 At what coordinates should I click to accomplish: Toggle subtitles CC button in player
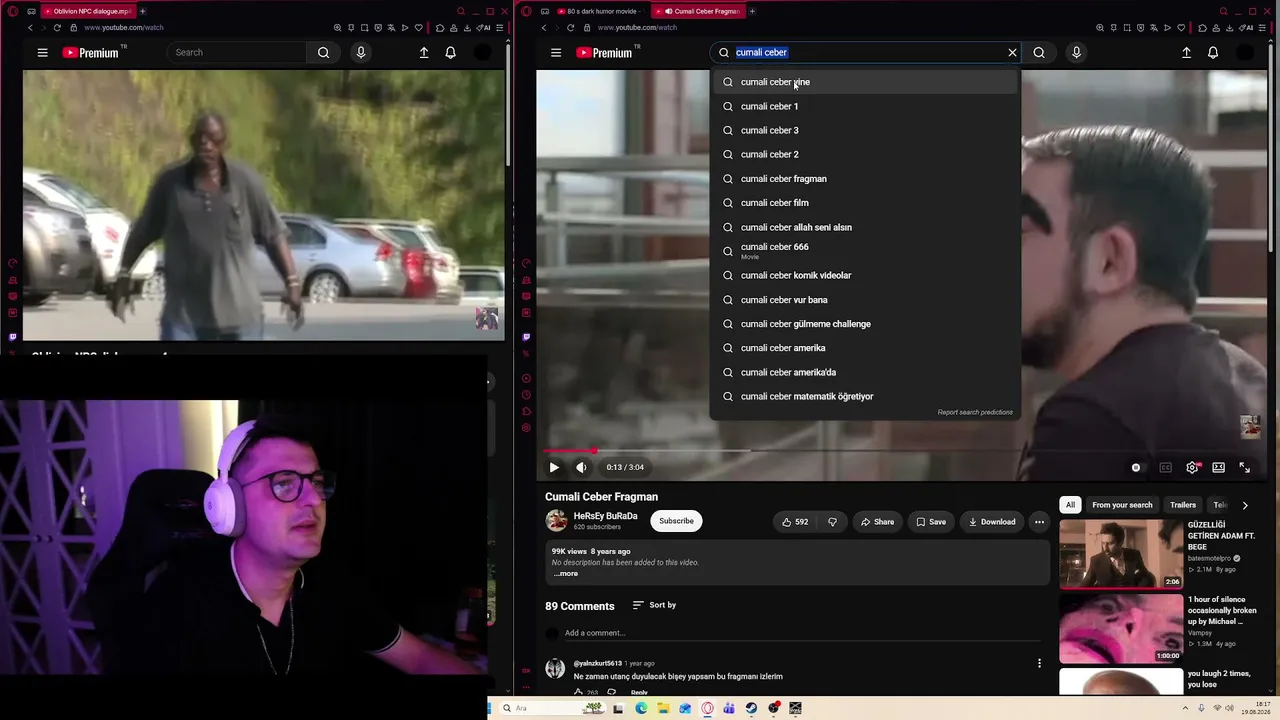(1165, 467)
